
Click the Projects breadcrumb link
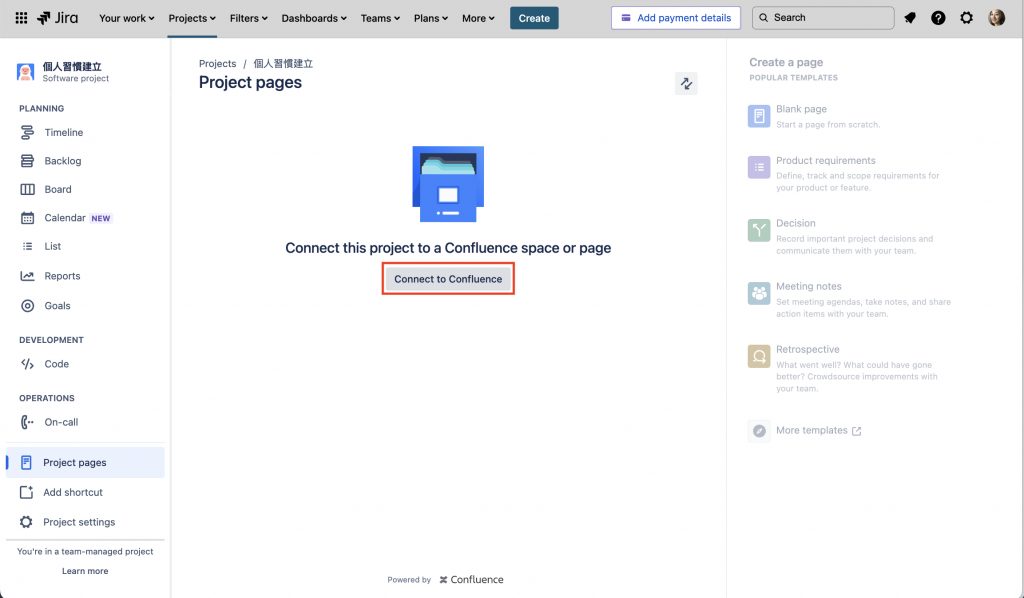point(217,63)
